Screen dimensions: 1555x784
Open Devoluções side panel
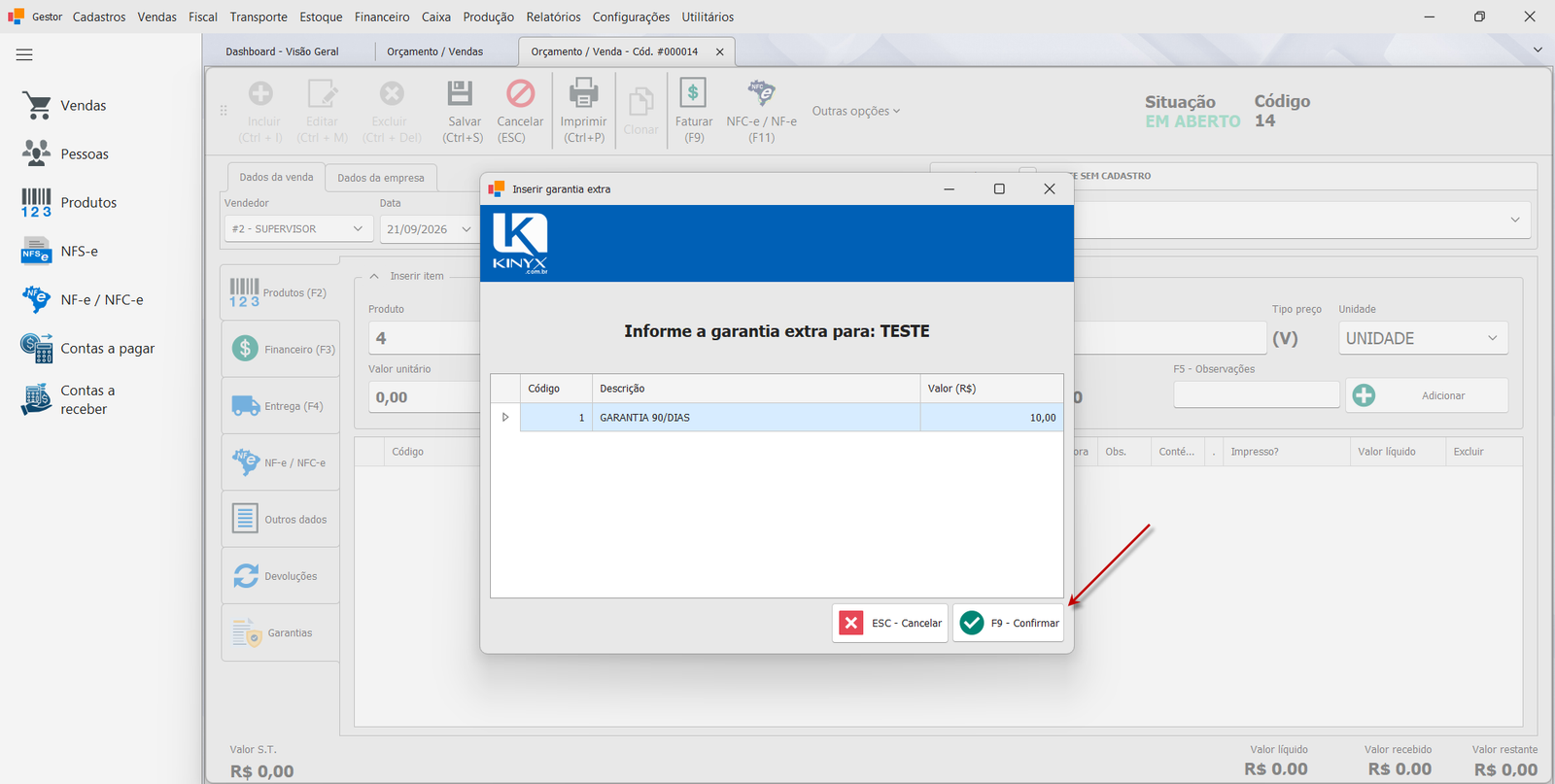pos(281,576)
